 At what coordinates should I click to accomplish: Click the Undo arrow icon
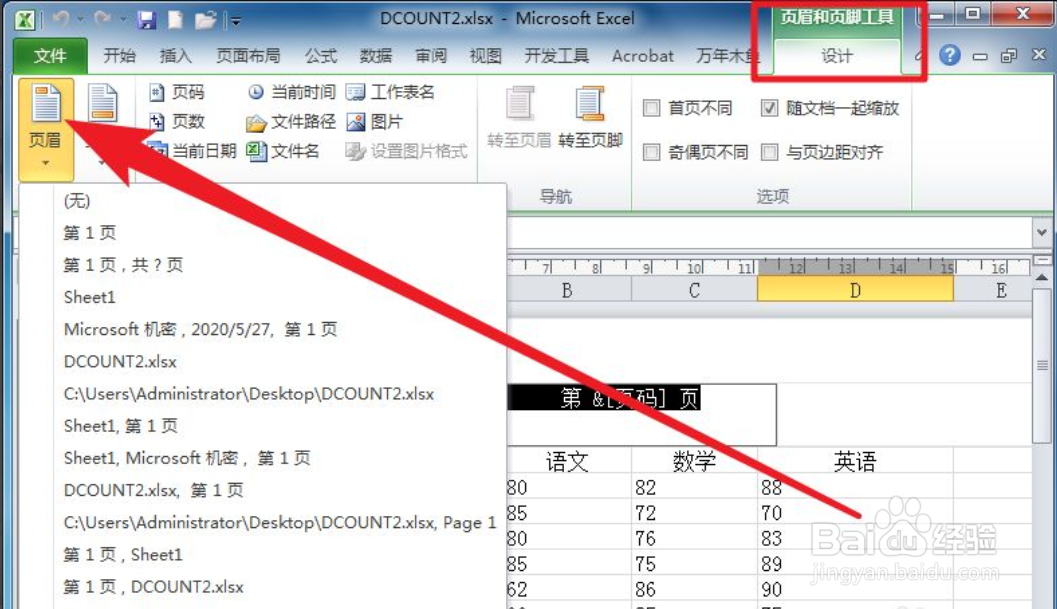60,20
